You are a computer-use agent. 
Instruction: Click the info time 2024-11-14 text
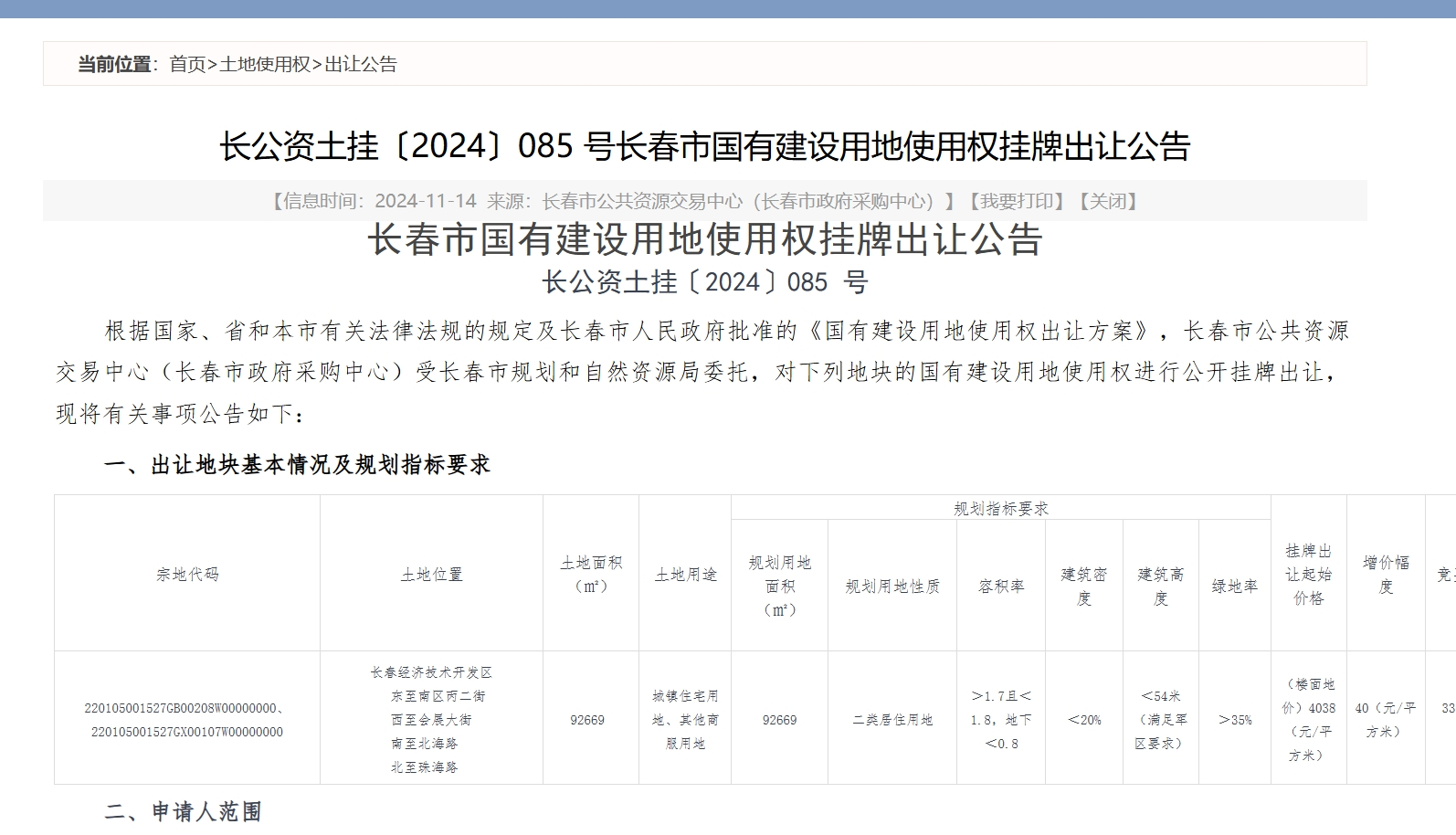[426, 201]
